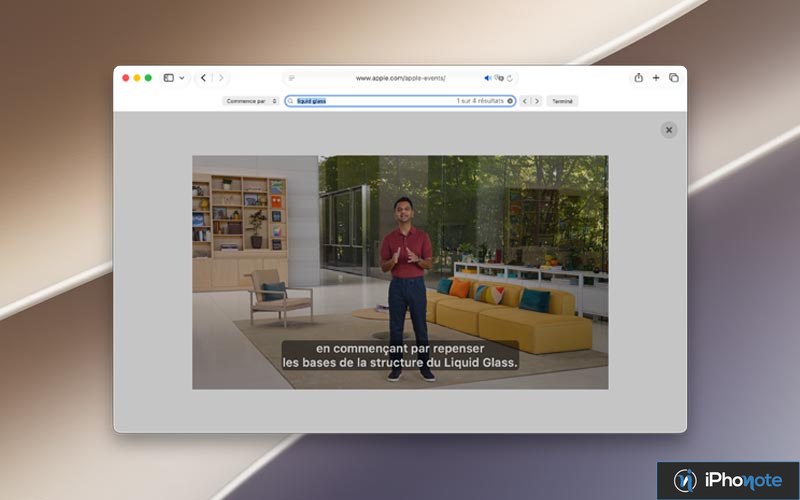Click the 'liquid glass' find field
The height and width of the screenshot is (500, 800).
coord(401,101)
